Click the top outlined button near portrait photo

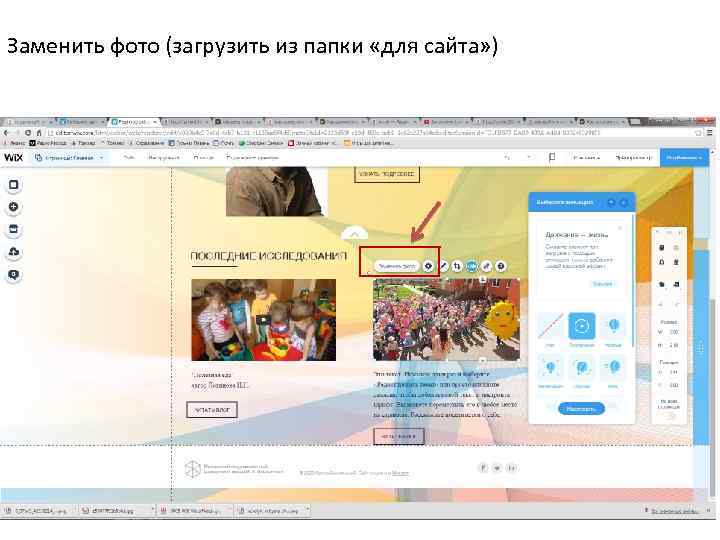pos(387,174)
